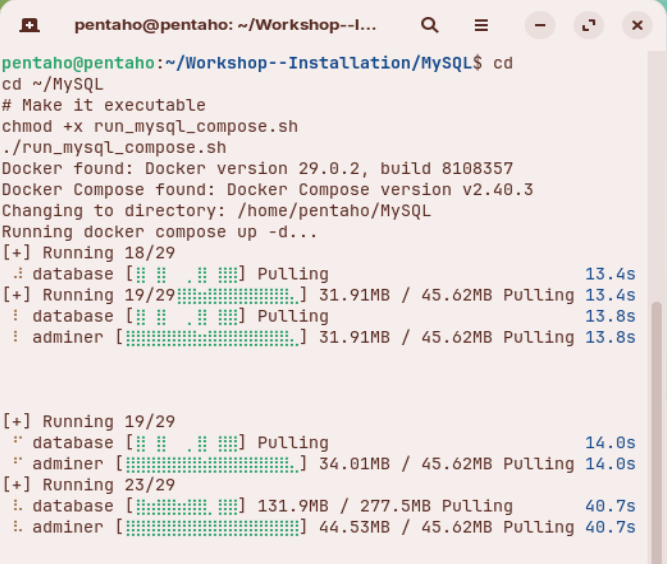Screen dimensions: 667x564
Task: Minimize the terminal window
Action: pyautogui.click(x=541, y=25)
